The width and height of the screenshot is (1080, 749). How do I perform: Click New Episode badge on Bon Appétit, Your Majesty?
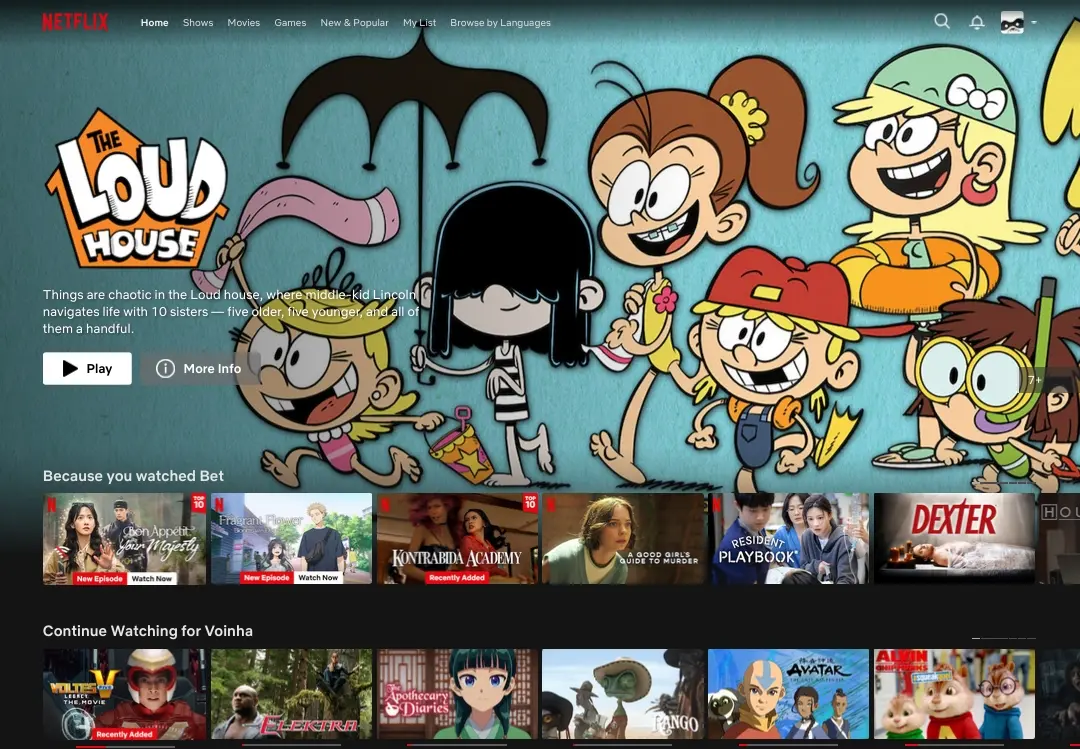[x=99, y=579]
